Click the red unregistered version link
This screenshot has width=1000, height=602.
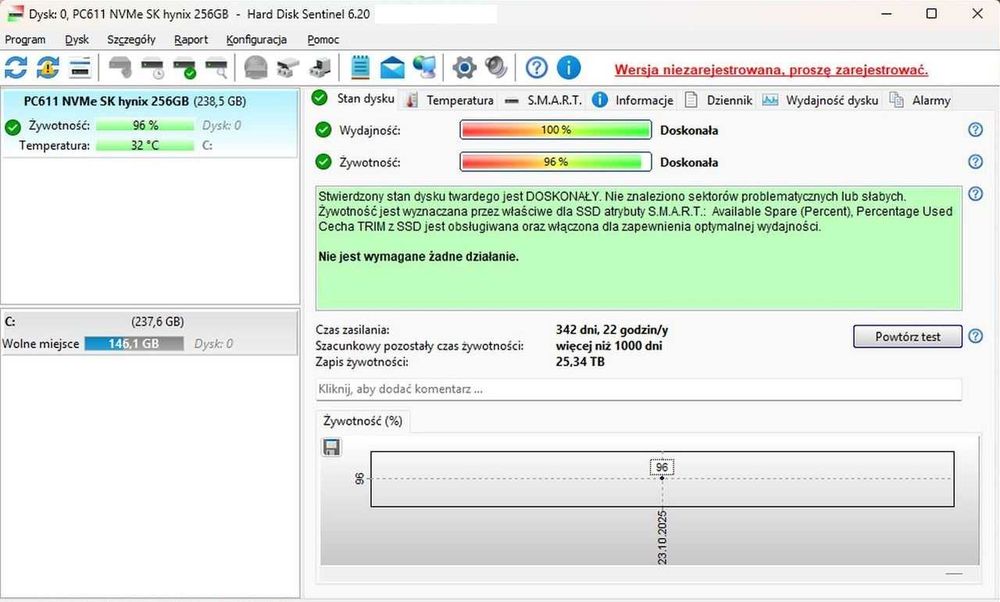[771, 70]
